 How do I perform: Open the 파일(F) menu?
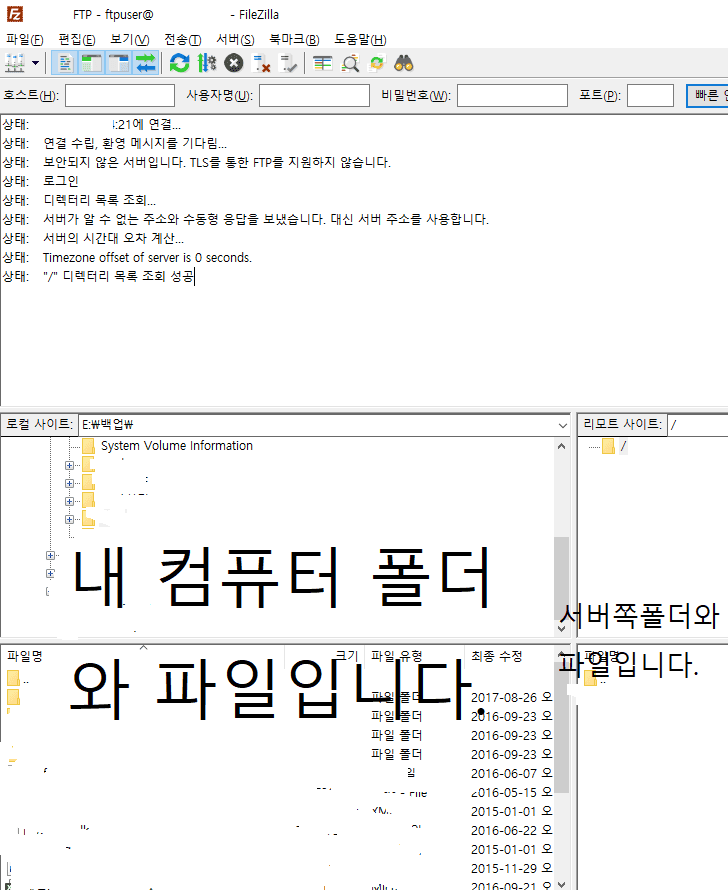[x=24, y=40]
